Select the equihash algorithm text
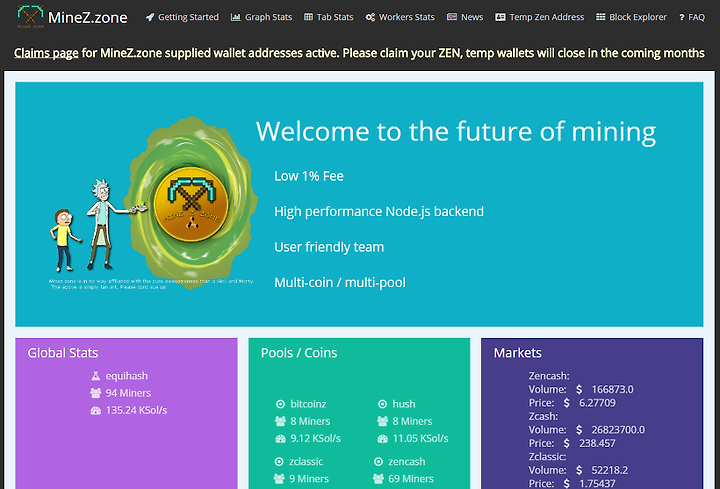This screenshot has width=720, height=489. tap(127, 376)
